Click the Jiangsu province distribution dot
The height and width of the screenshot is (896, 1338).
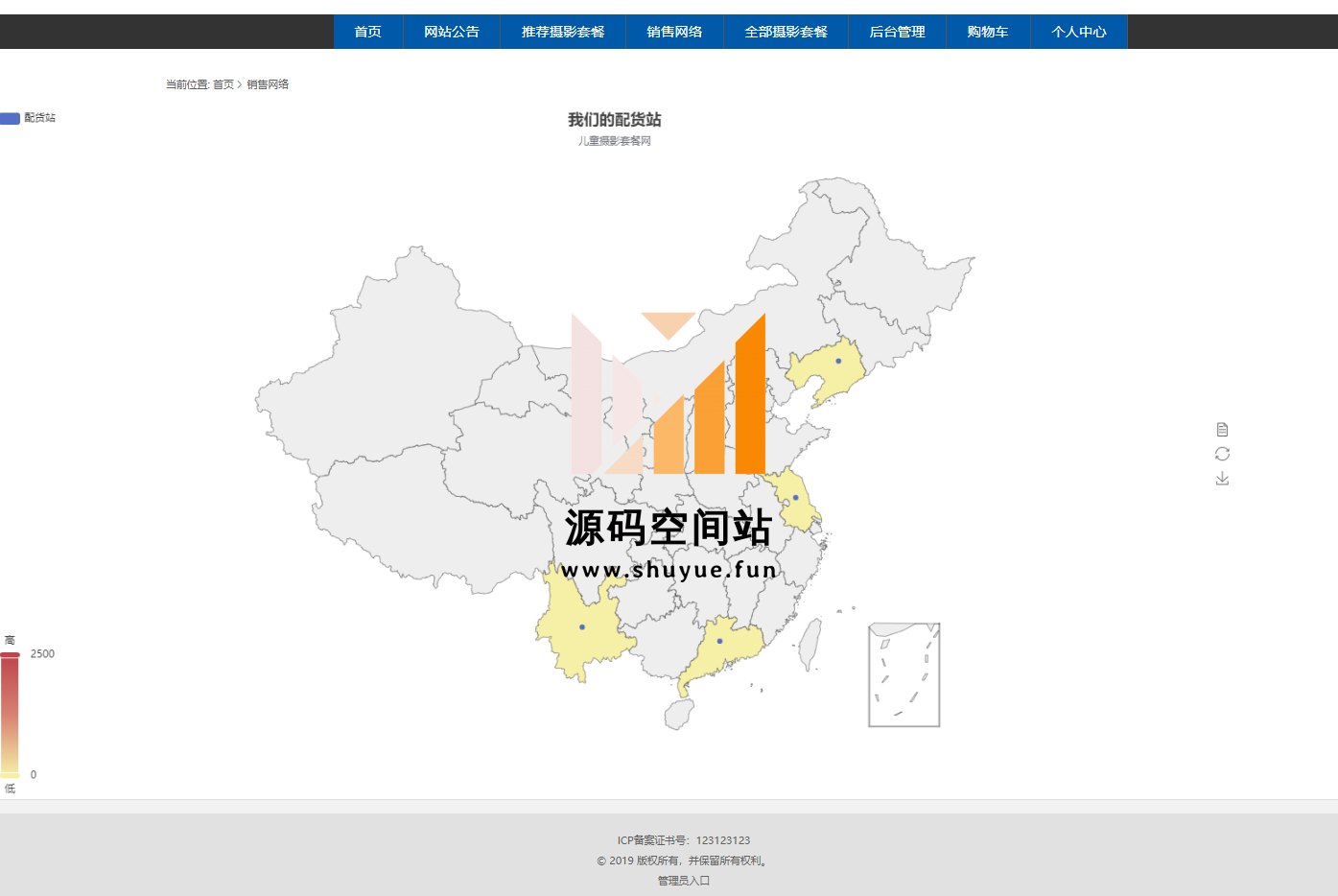click(x=796, y=498)
